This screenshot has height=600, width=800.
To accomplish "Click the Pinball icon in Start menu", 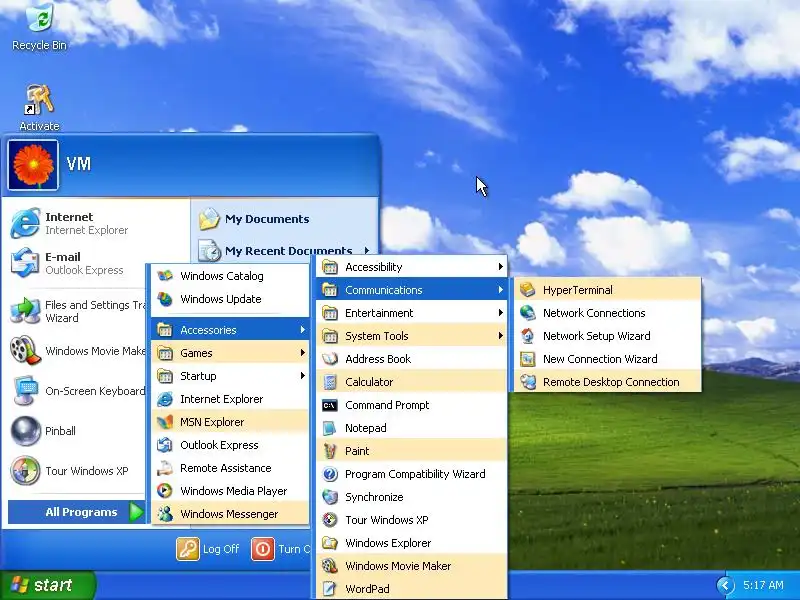I will pyautogui.click(x=25, y=431).
